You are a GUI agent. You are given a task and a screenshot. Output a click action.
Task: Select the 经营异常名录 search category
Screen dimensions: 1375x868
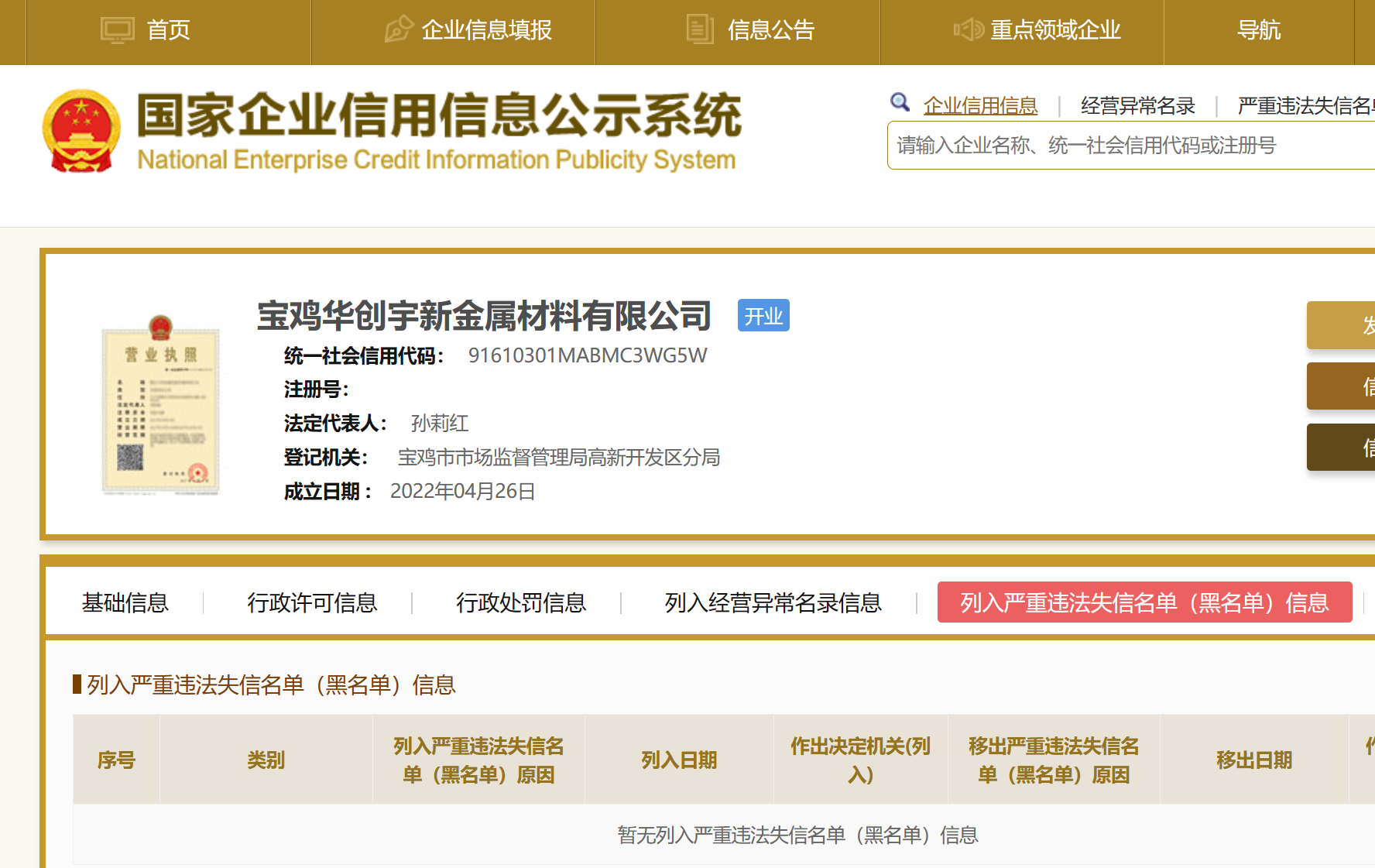tap(1138, 106)
